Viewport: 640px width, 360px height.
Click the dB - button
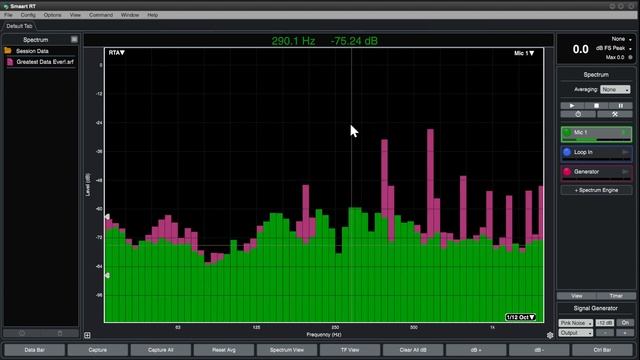point(539,350)
